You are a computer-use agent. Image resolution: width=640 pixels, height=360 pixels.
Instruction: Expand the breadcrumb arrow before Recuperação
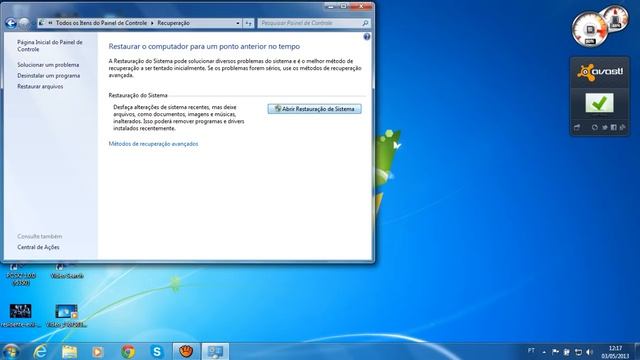[x=152, y=23]
